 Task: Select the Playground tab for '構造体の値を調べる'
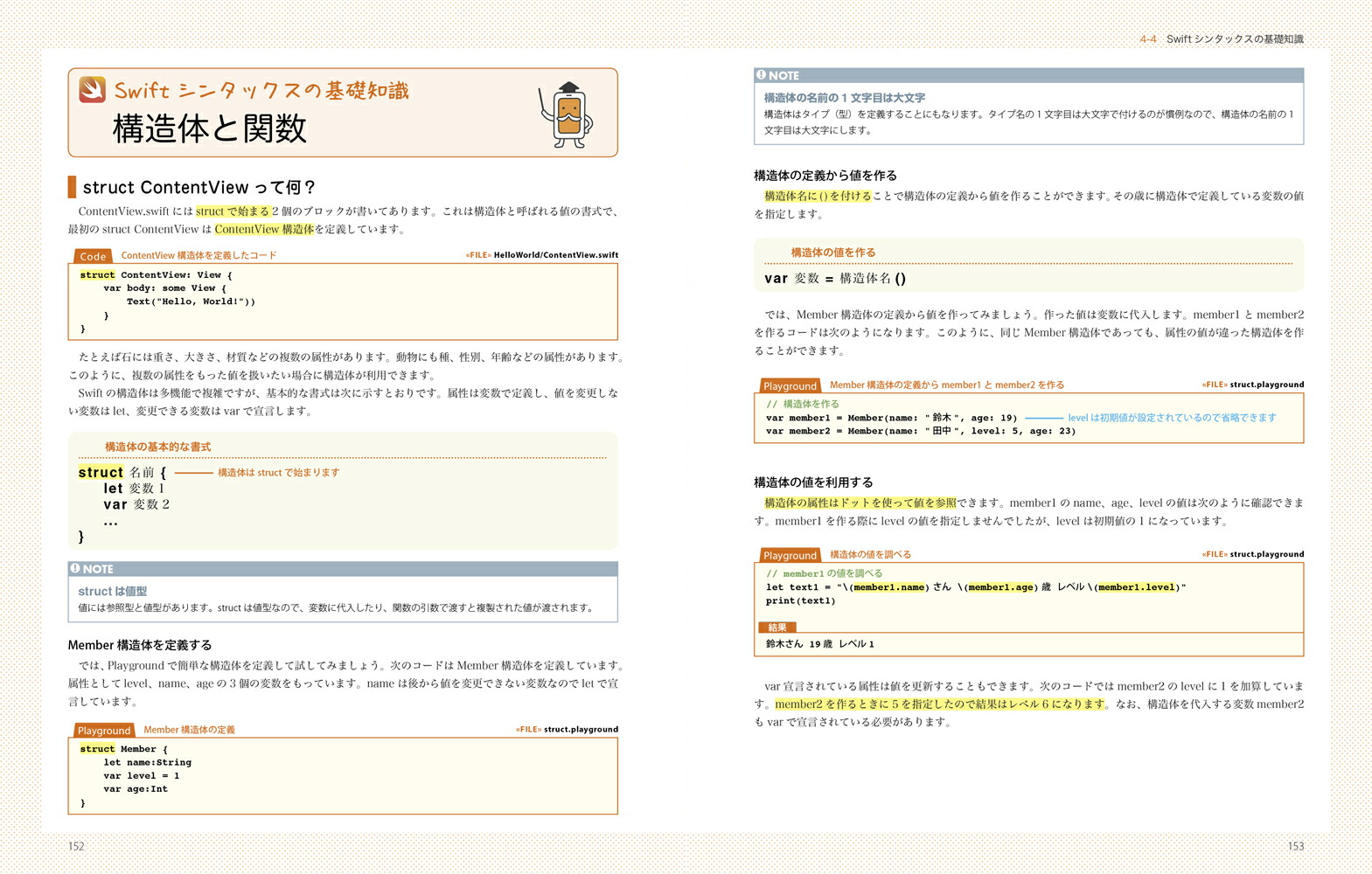(x=790, y=555)
